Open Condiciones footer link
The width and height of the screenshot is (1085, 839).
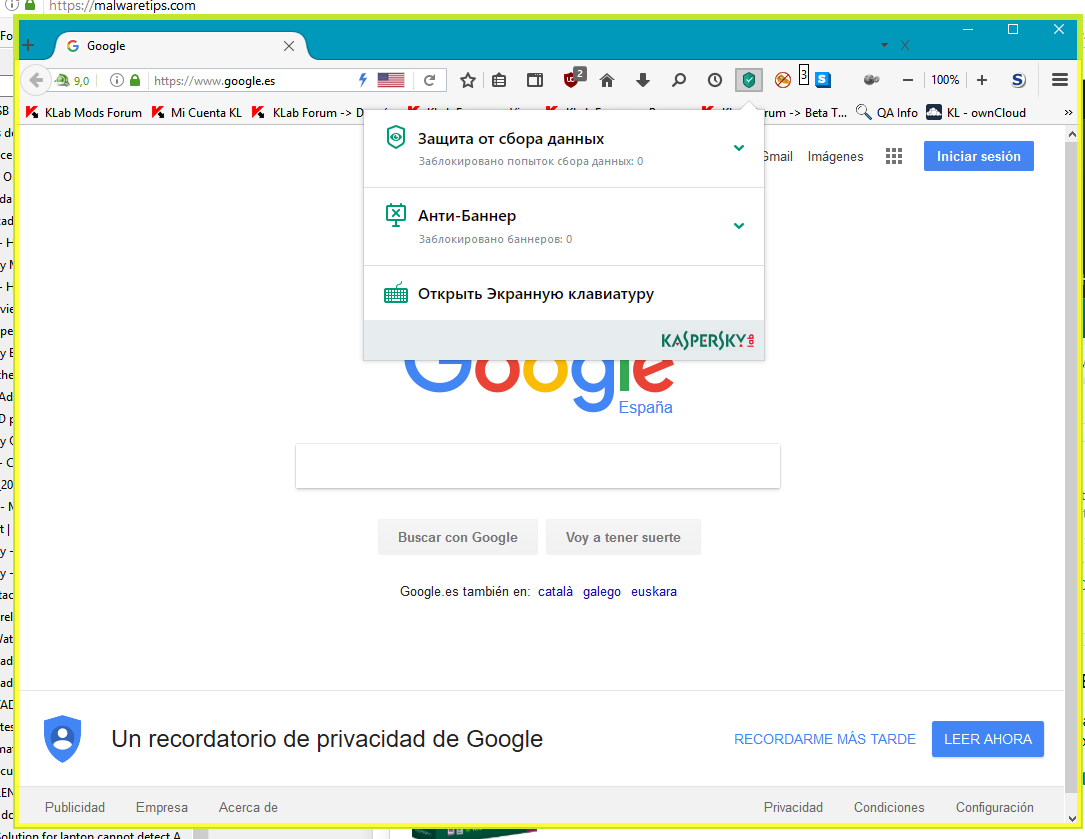click(889, 807)
